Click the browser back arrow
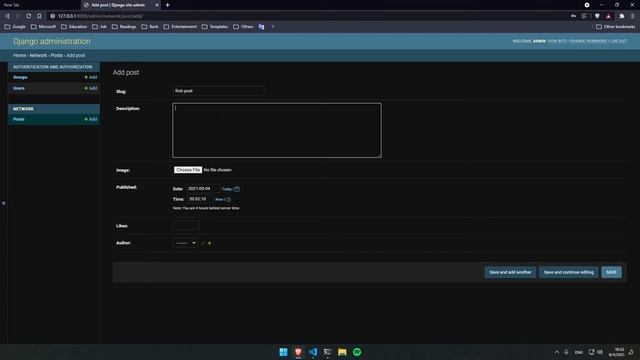 pos(7,16)
